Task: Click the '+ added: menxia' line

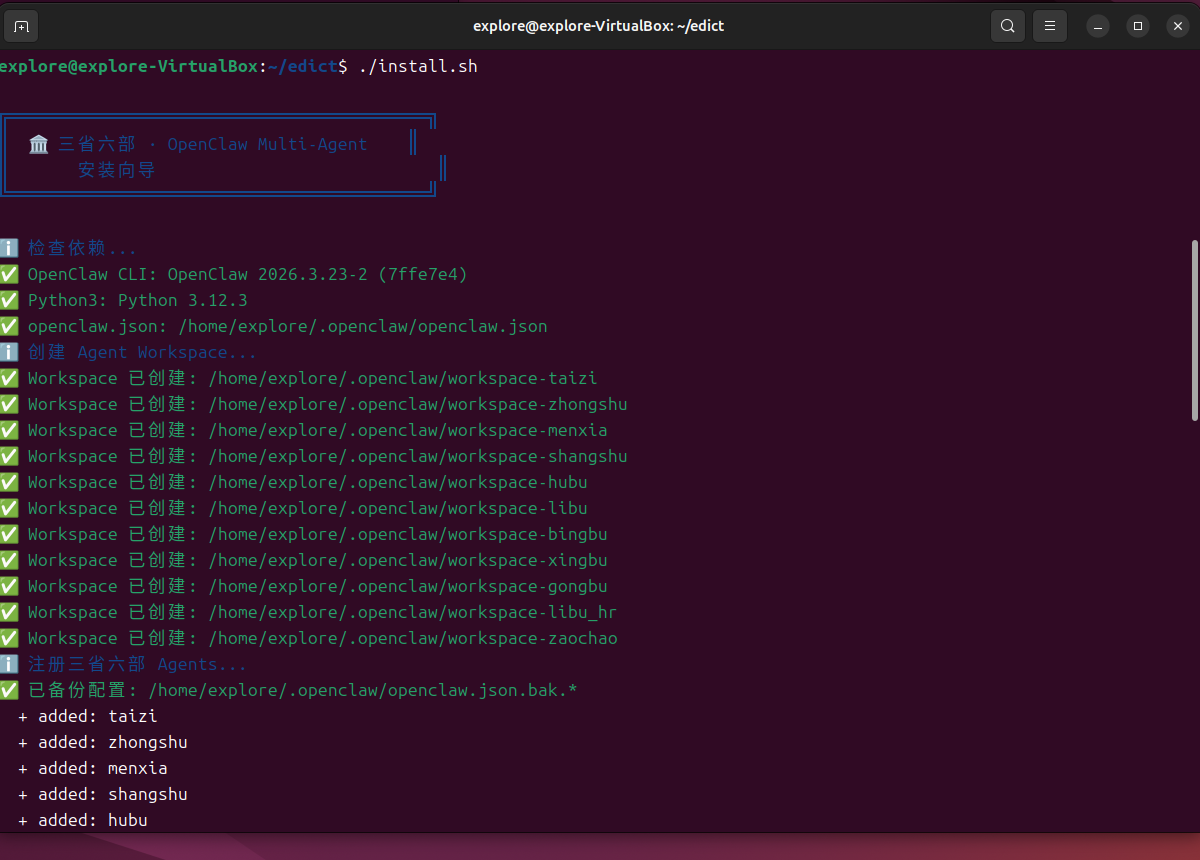Action: 93,768
